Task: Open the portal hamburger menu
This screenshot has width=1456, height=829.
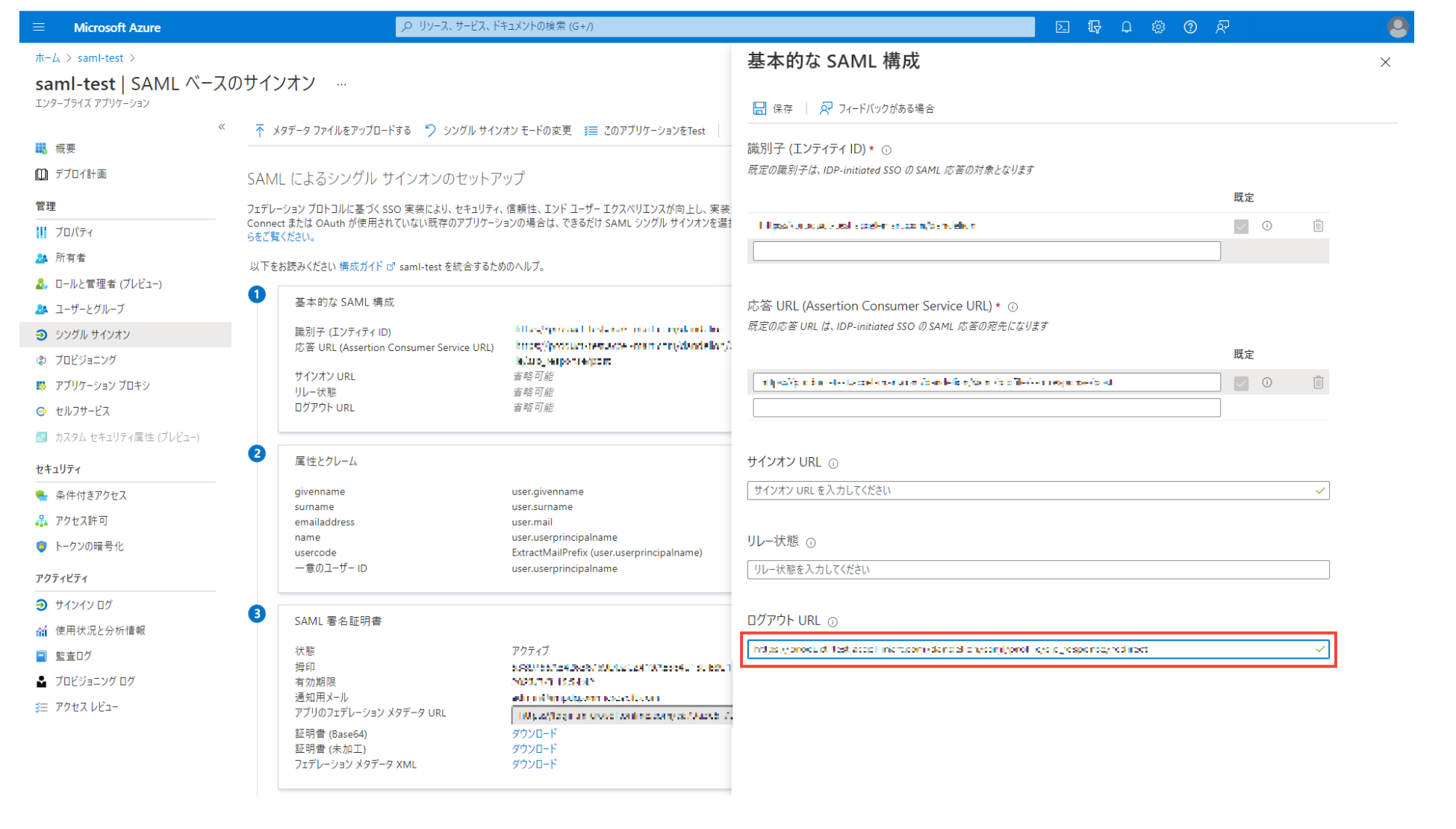Action: click(x=38, y=27)
